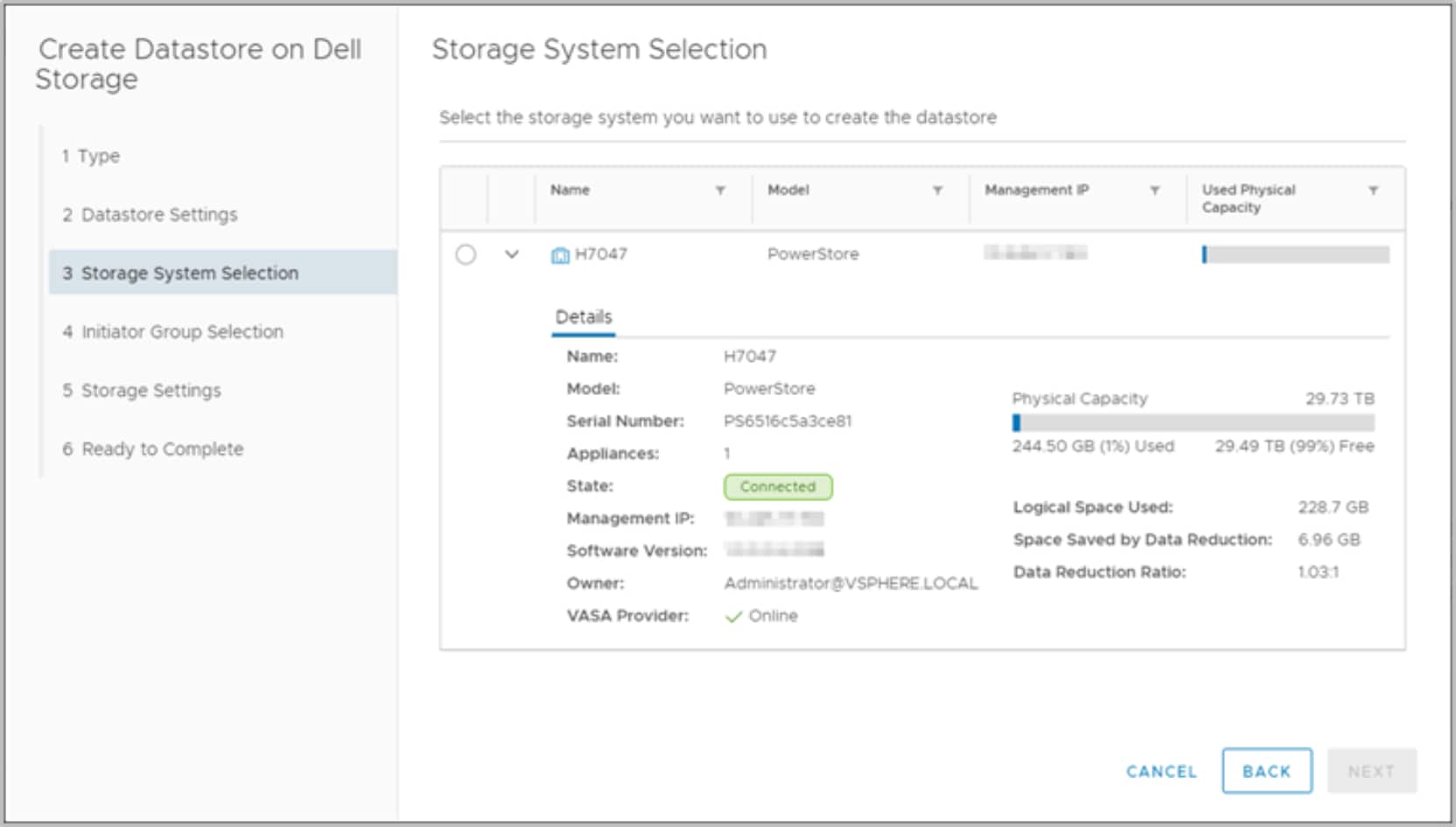Click the Name column header

(570, 190)
